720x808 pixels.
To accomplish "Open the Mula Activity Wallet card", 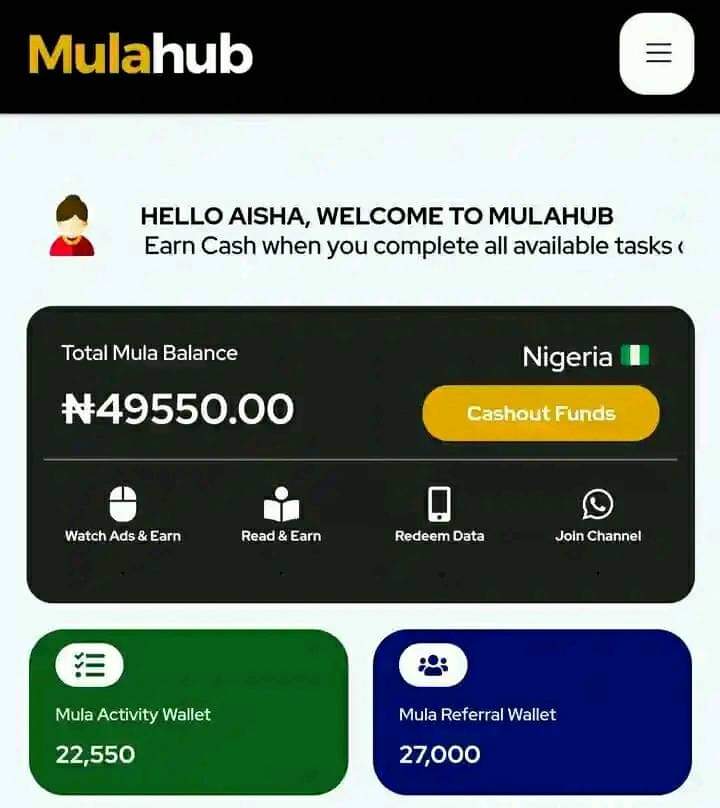I will (x=189, y=712).
